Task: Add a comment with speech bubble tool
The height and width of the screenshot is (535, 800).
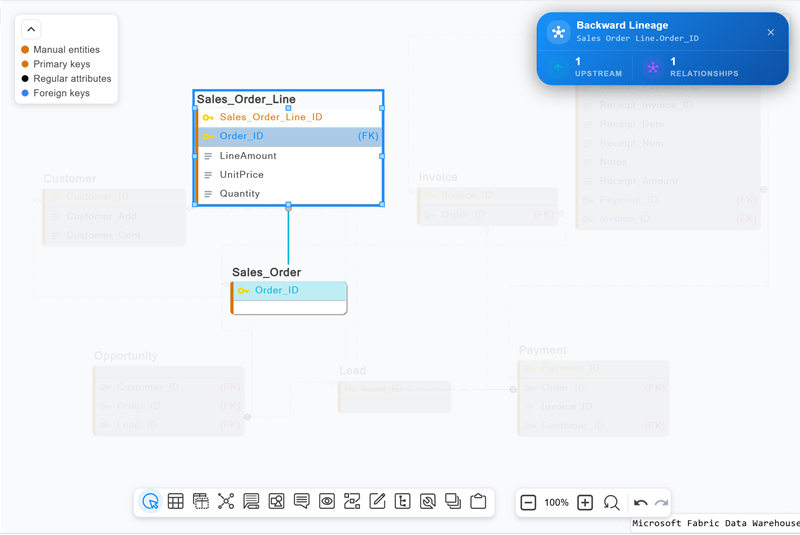Action: (x=302, y=502)
